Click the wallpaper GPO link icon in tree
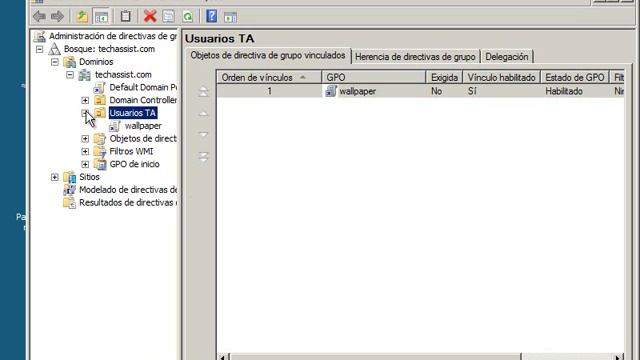640x360 pixels. (x=115, y=126)
